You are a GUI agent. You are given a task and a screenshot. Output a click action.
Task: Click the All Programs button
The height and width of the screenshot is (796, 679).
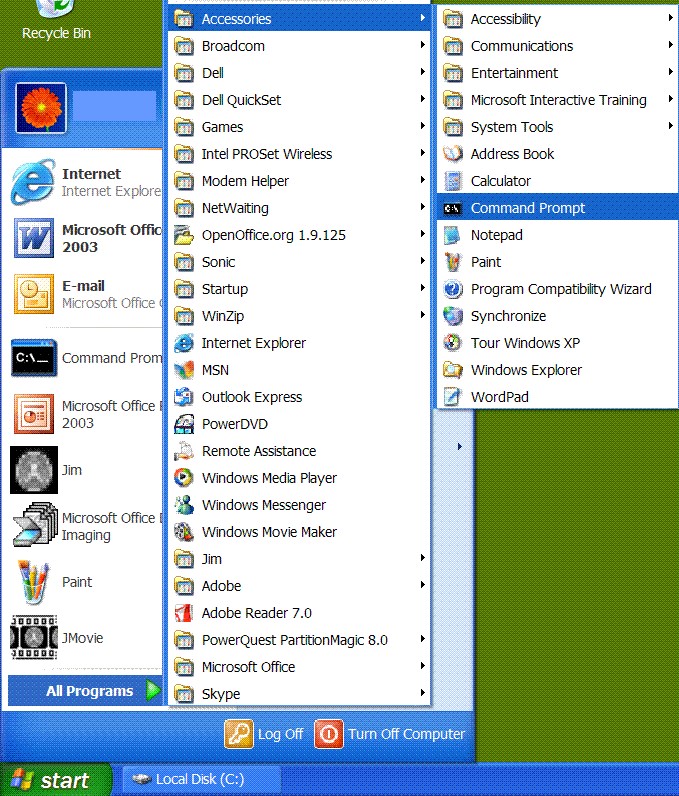[x=85, y=690]
